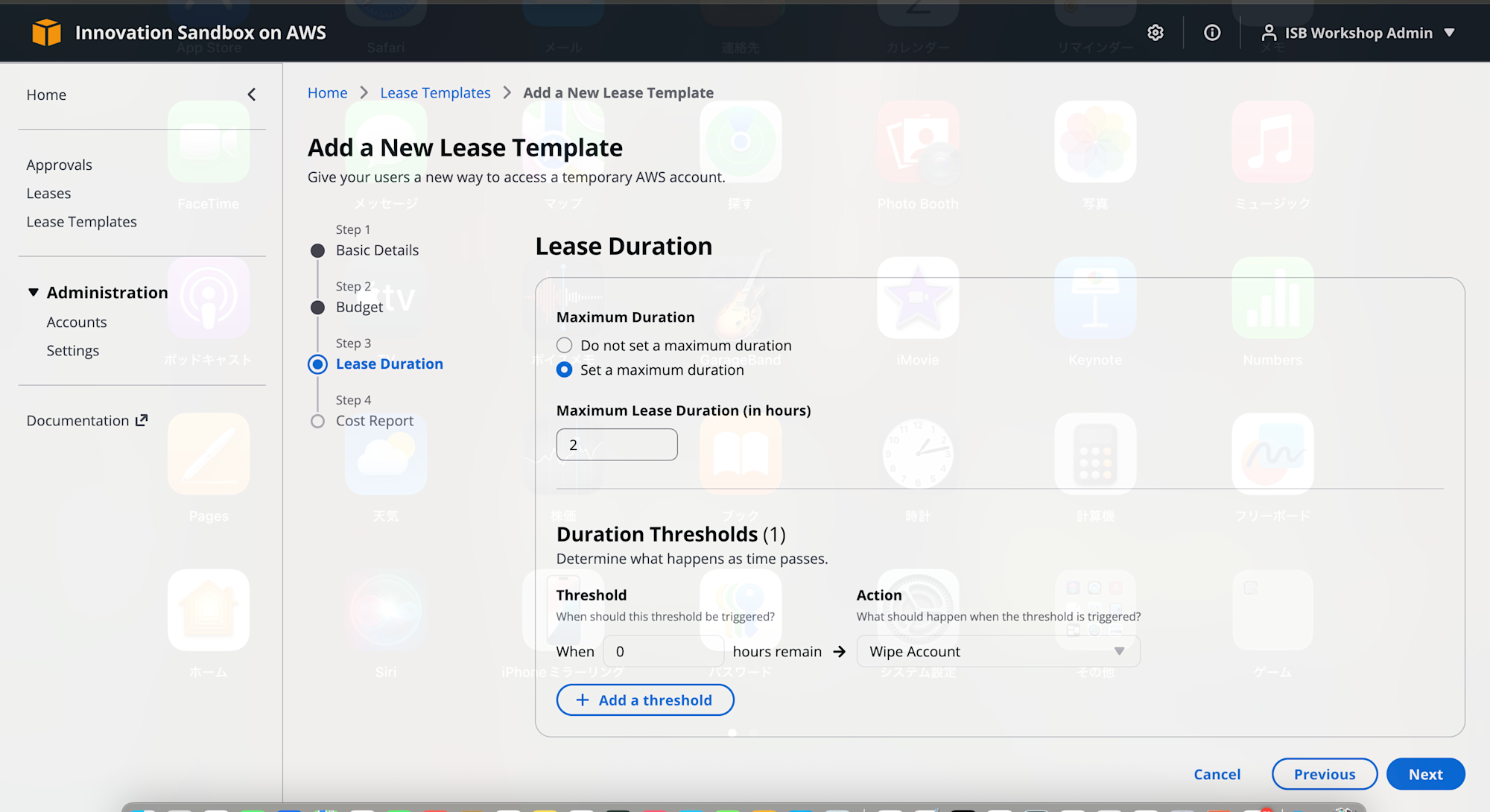
Task: Open Lease Templates in sidebar
Action: 82,221
